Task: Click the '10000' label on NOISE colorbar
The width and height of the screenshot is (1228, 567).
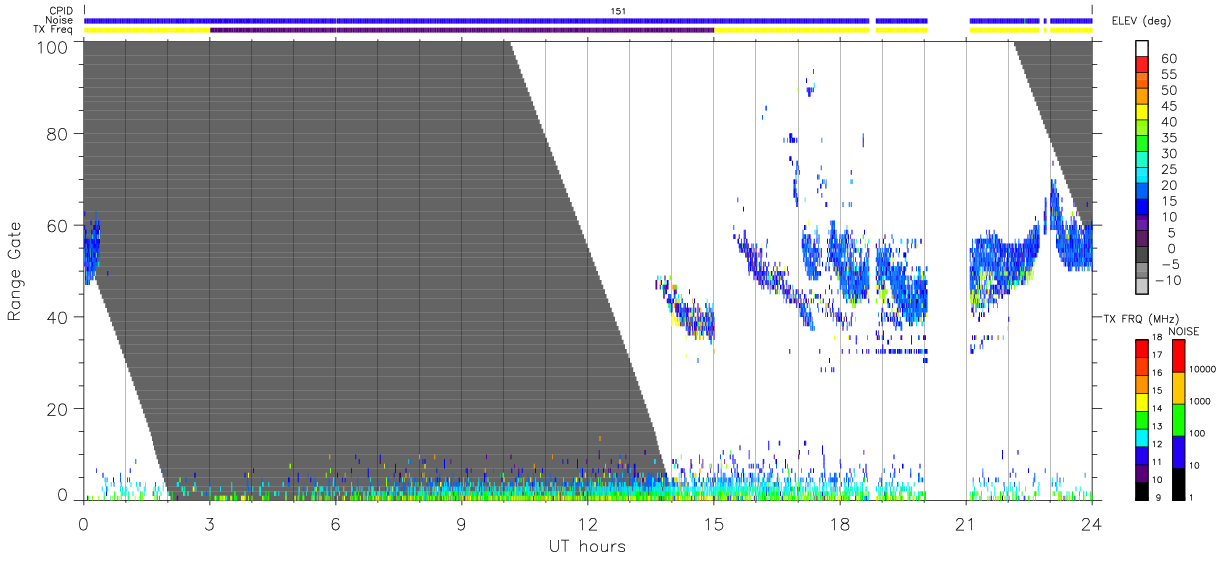Action: [x=1202, y=369]
